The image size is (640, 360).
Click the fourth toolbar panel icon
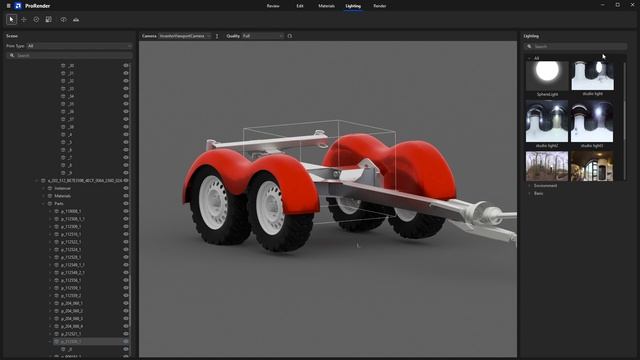click(49, 19)
